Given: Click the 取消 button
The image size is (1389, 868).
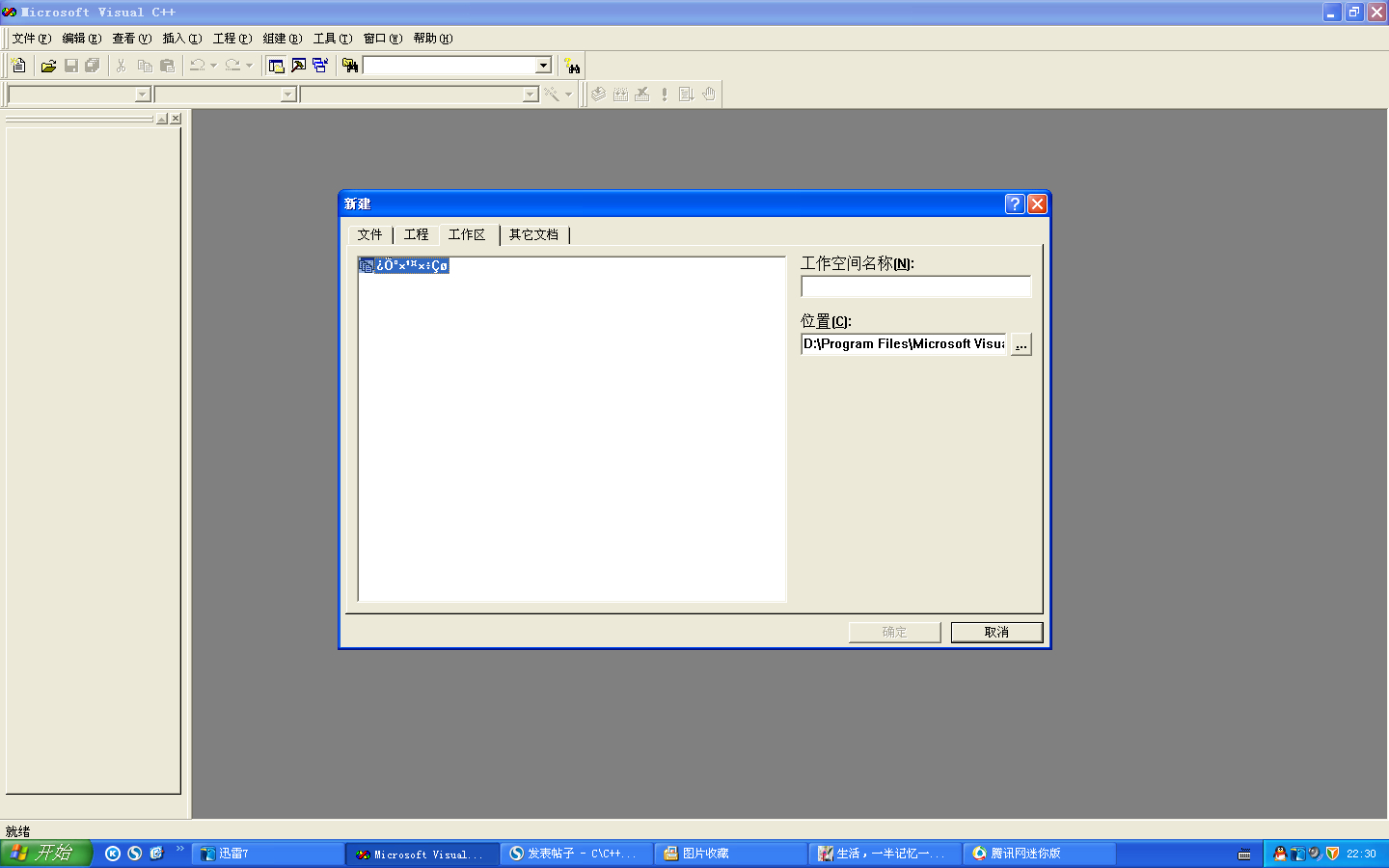Looking at the screenshot, I should (x=996, y=633).
